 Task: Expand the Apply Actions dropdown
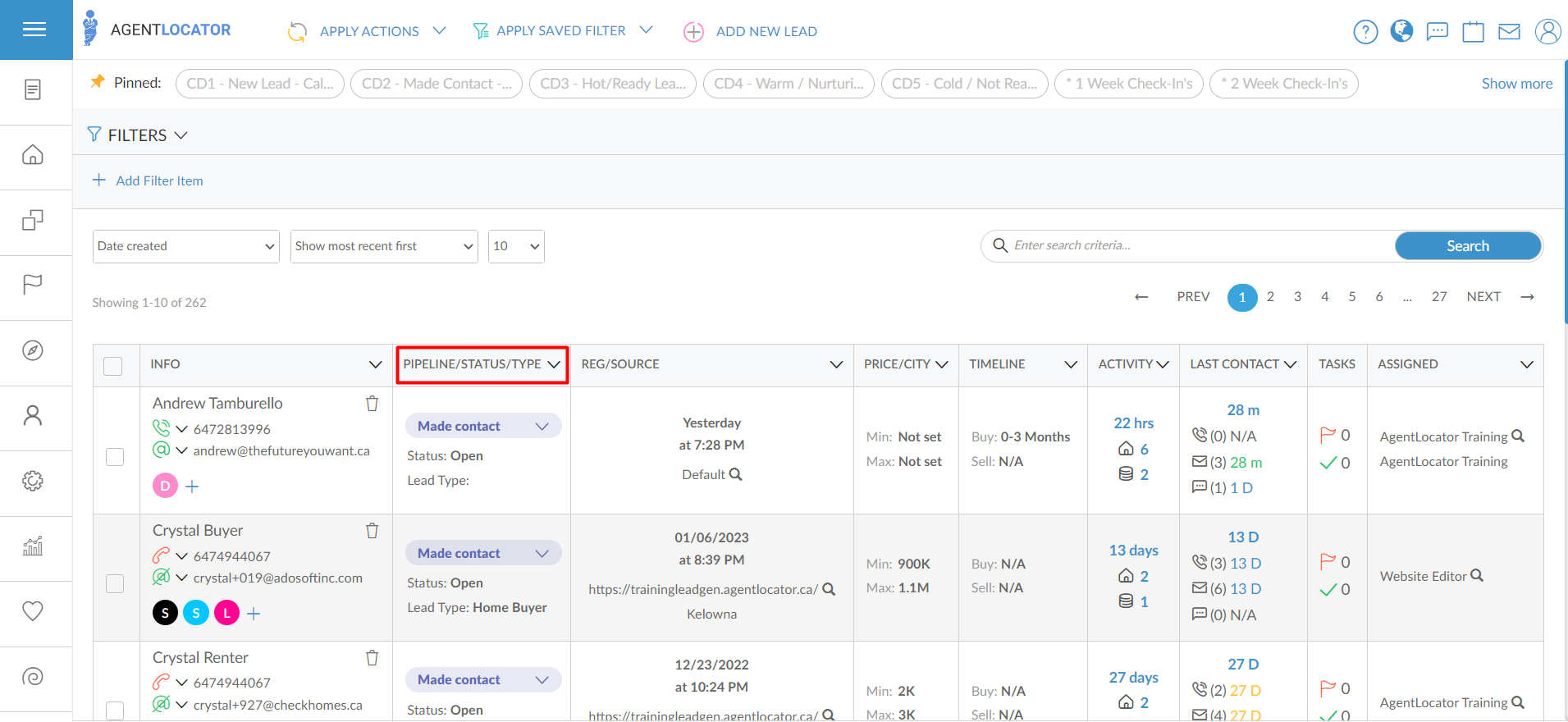[x=367, y=31]
